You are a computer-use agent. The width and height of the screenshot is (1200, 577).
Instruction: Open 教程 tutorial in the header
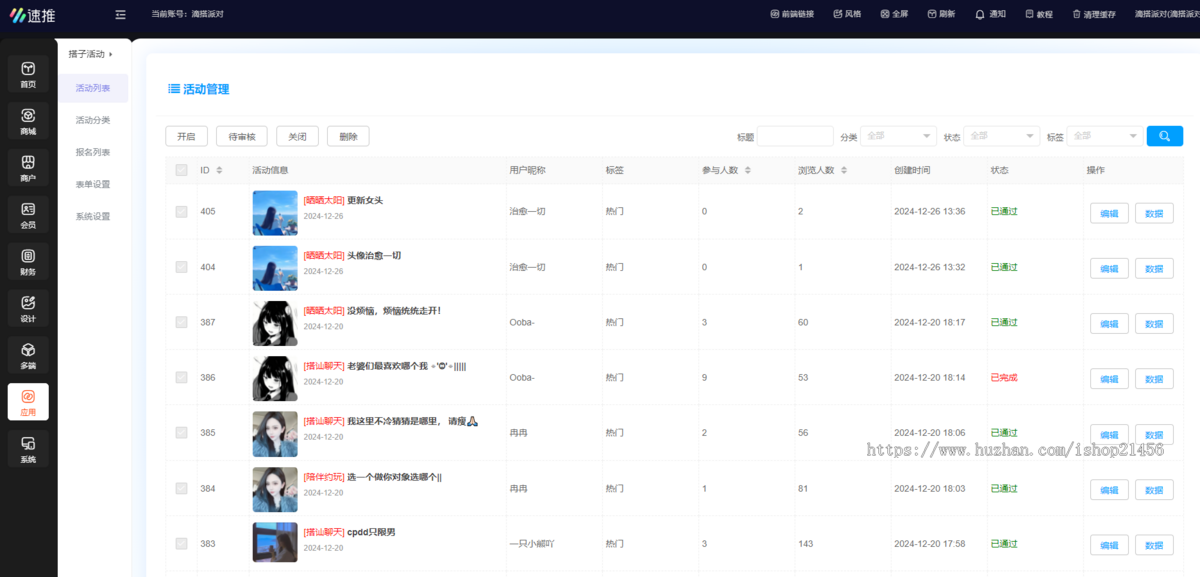pyautogui.click(x=1038, y=14)
